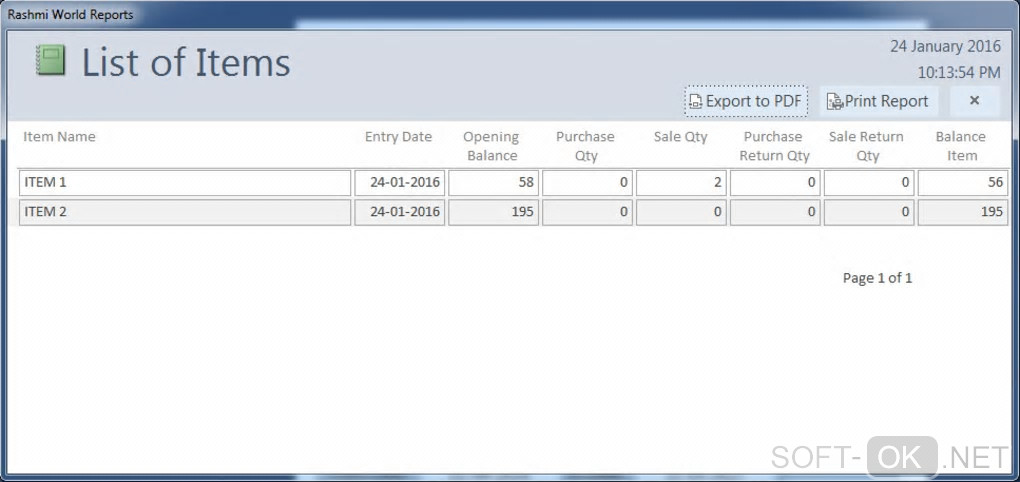Click ITEM 1 purchase return qty field
1020x482 pixels.
click(x=775, y=183)
